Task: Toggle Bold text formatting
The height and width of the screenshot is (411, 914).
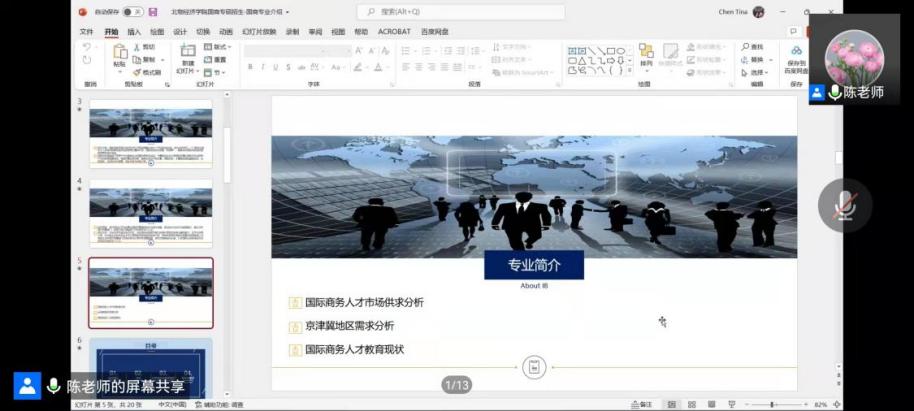Action: (x=250, y=67)
